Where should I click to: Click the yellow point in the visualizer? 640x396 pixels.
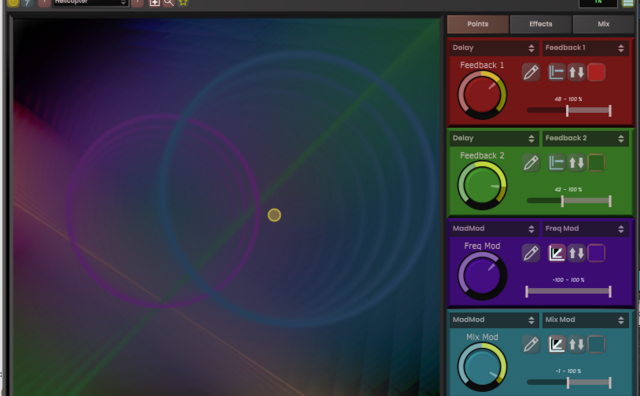(x=274, y=215)
